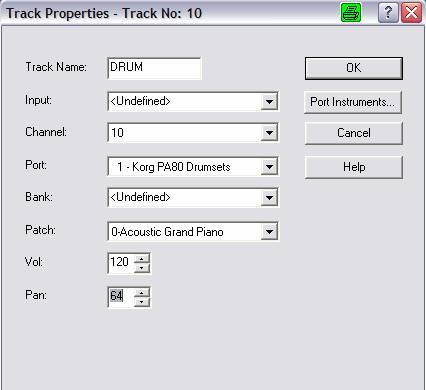
Task: Click the Vol field showing 120
Action: (x=121, y=263)
